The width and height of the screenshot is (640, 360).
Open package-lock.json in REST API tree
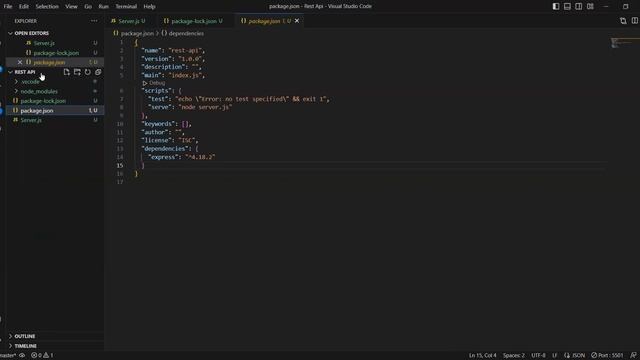43,101
